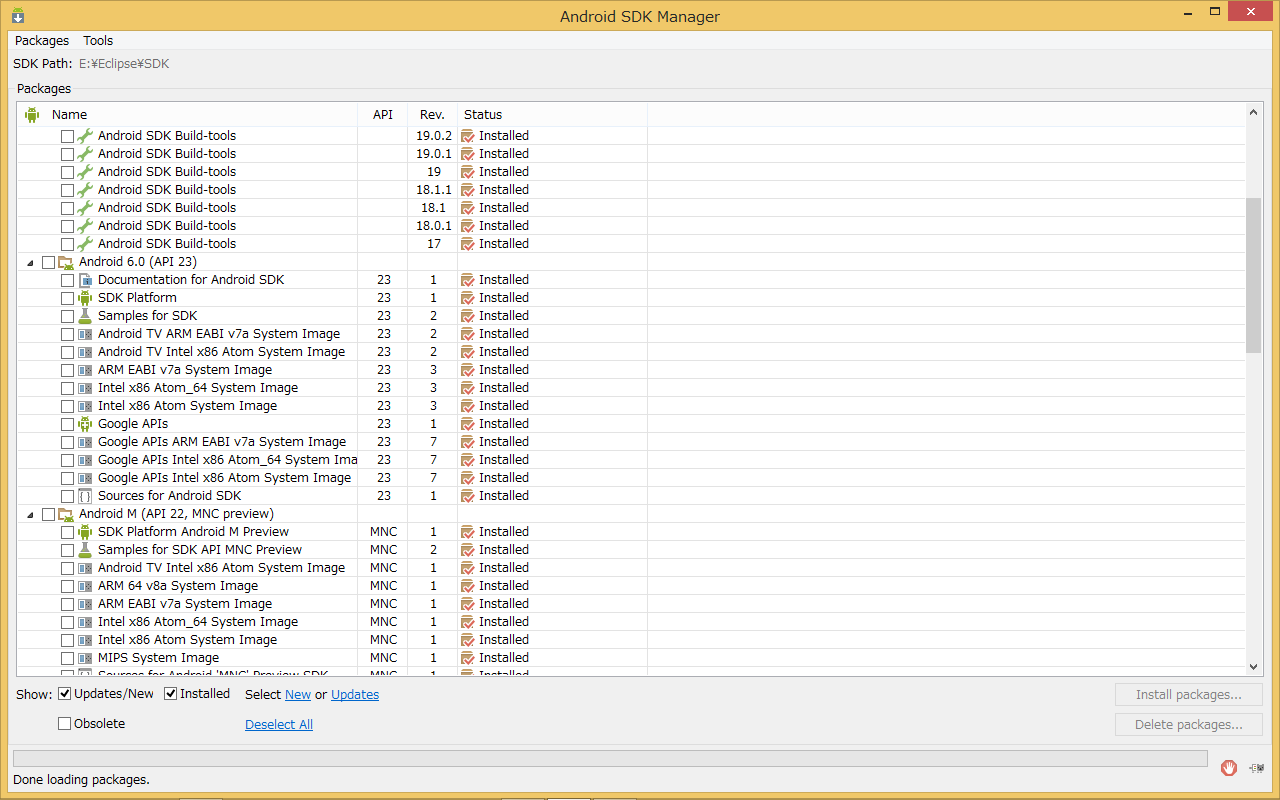Click the packages list vertical scrollbar thumb

pos(1254,275)
